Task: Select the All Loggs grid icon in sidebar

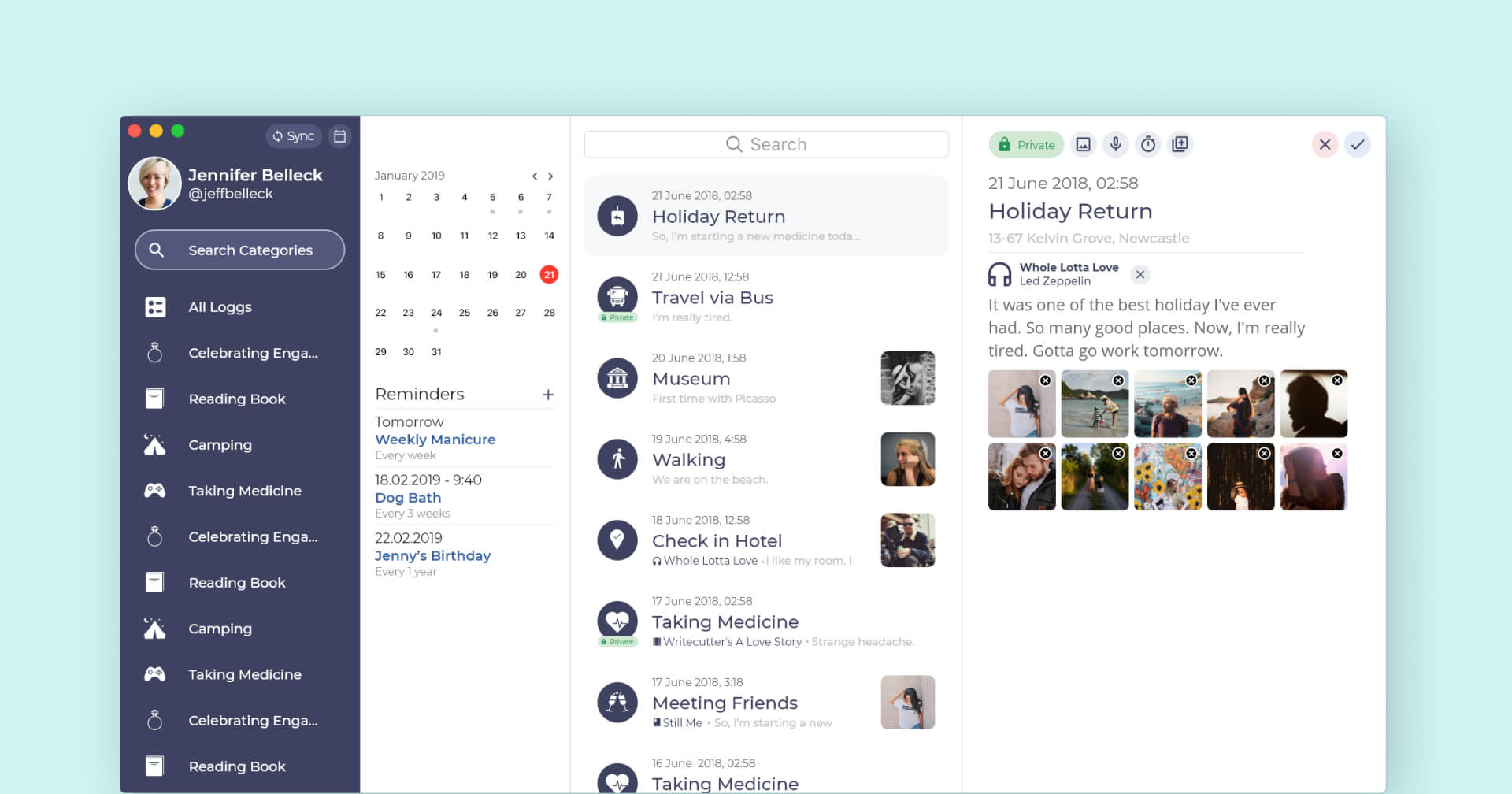Action: click(155, 306)
